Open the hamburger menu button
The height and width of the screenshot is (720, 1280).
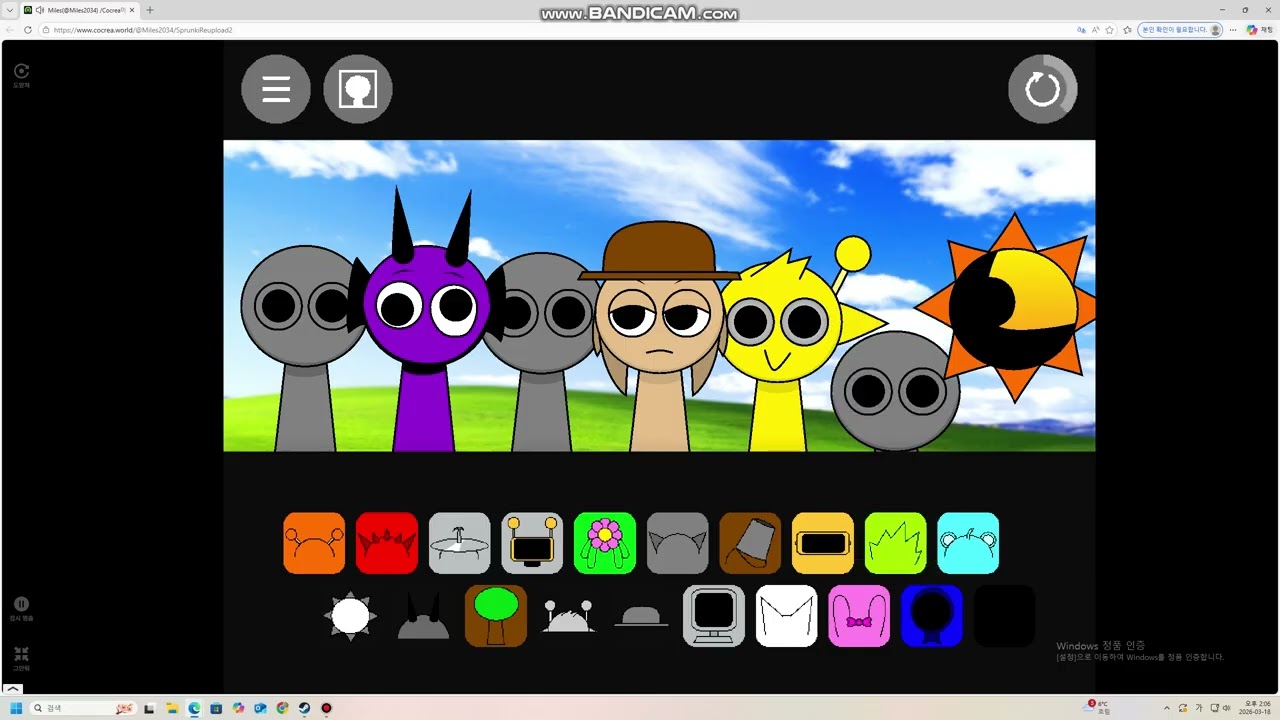click(x=276, y=89)
